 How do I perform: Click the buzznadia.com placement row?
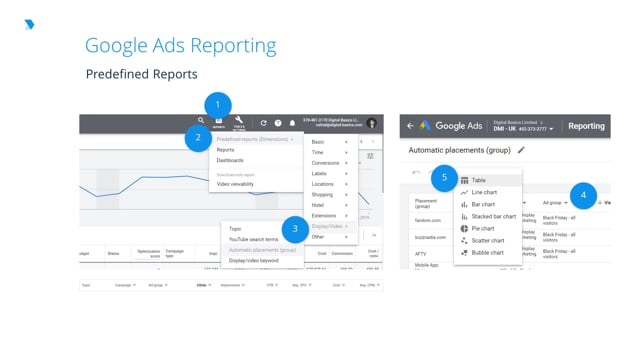[x=430, y=237]
